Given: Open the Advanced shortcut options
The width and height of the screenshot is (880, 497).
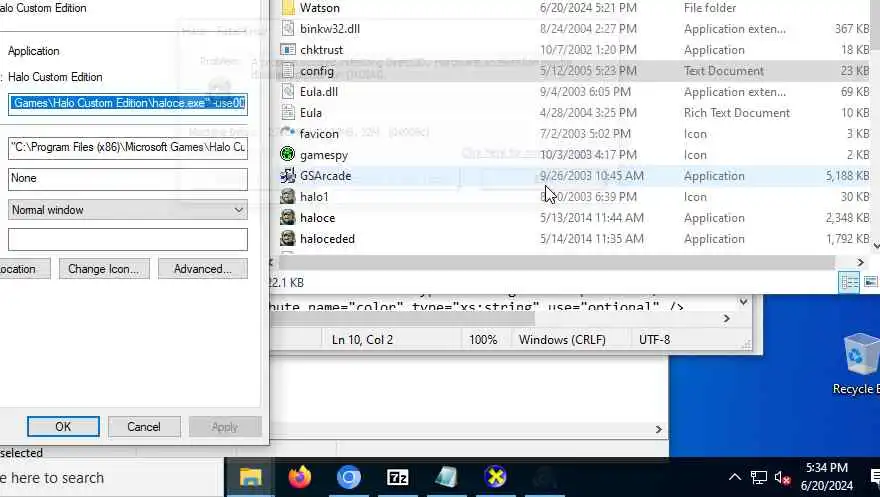Looking at the screenshot, I should [203, 269].
